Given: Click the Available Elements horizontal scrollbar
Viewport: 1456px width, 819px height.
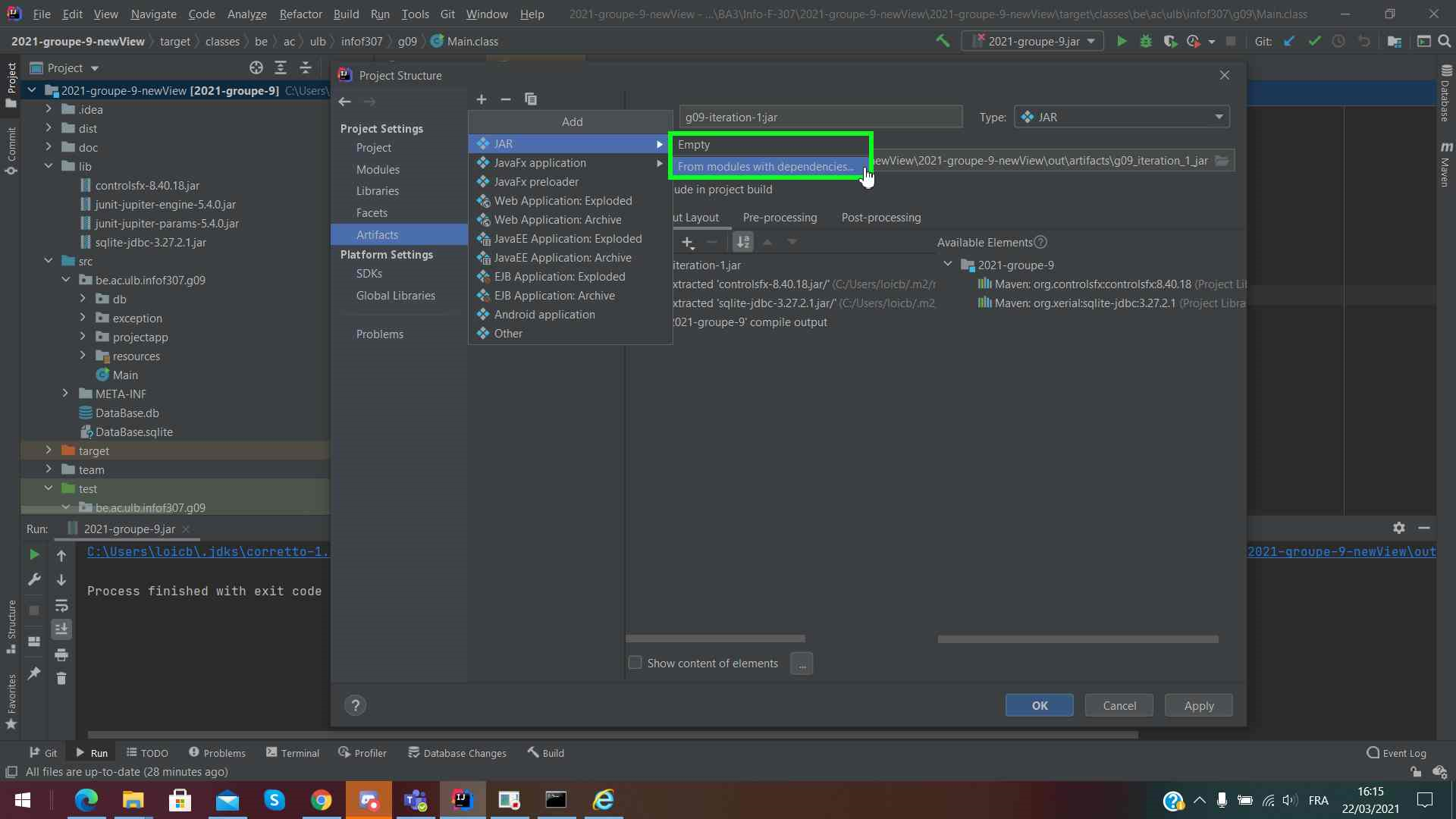Looking at the screenshot, I should 1078,639.
